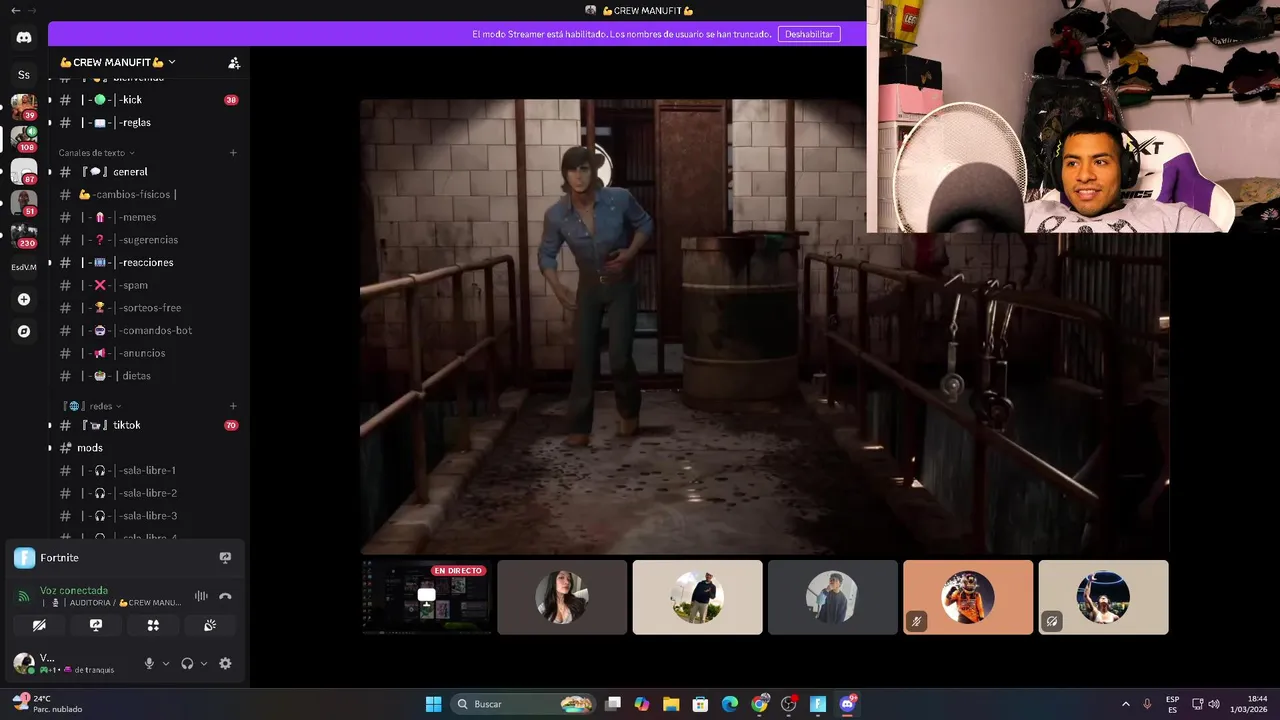Viewport: 1280px width, 720px height.
Task: Open user settings gear
Action: coord(225,663)
